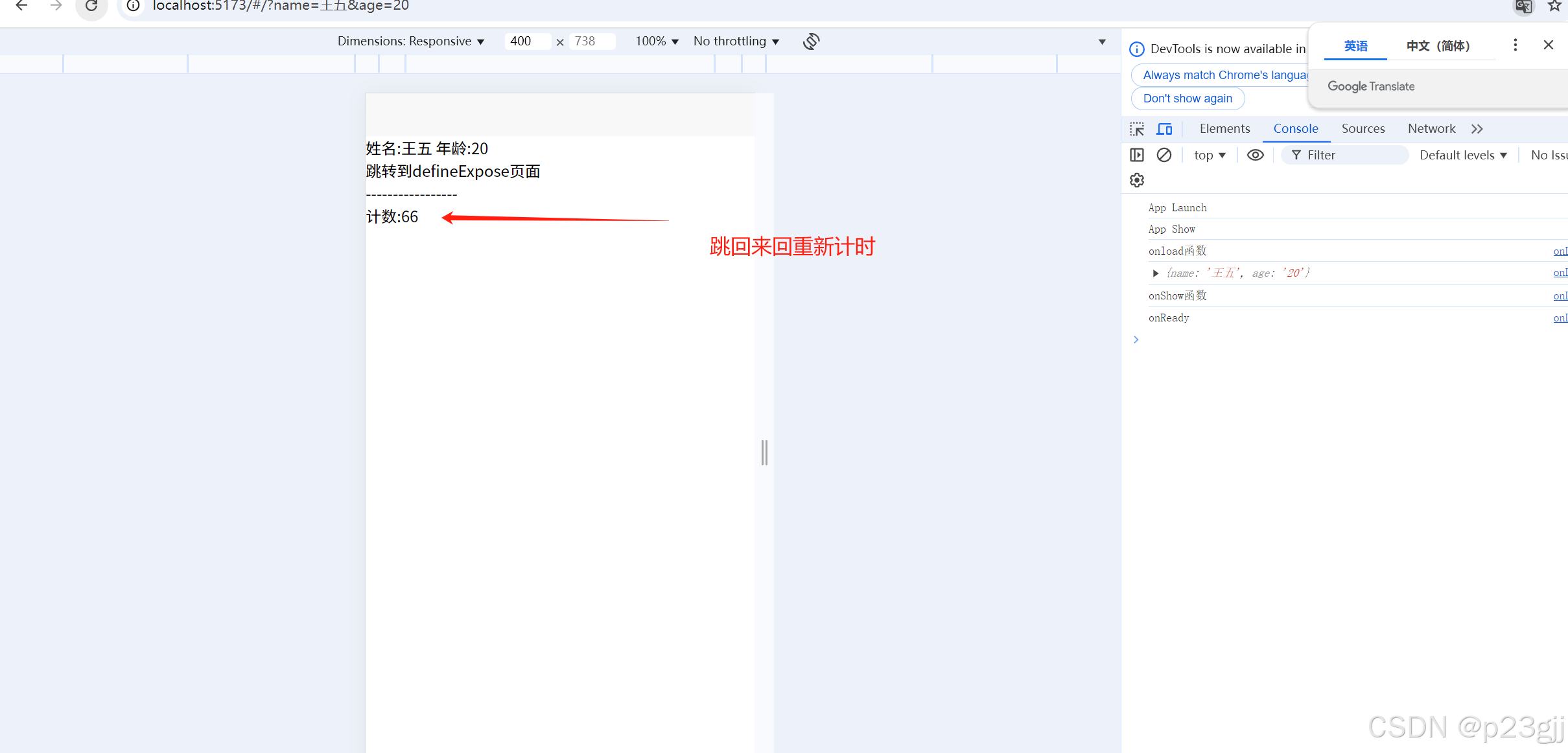Click the Google Translate address bar icon
Viewport: 1568px width, 753px height.
coord(1523,6)
